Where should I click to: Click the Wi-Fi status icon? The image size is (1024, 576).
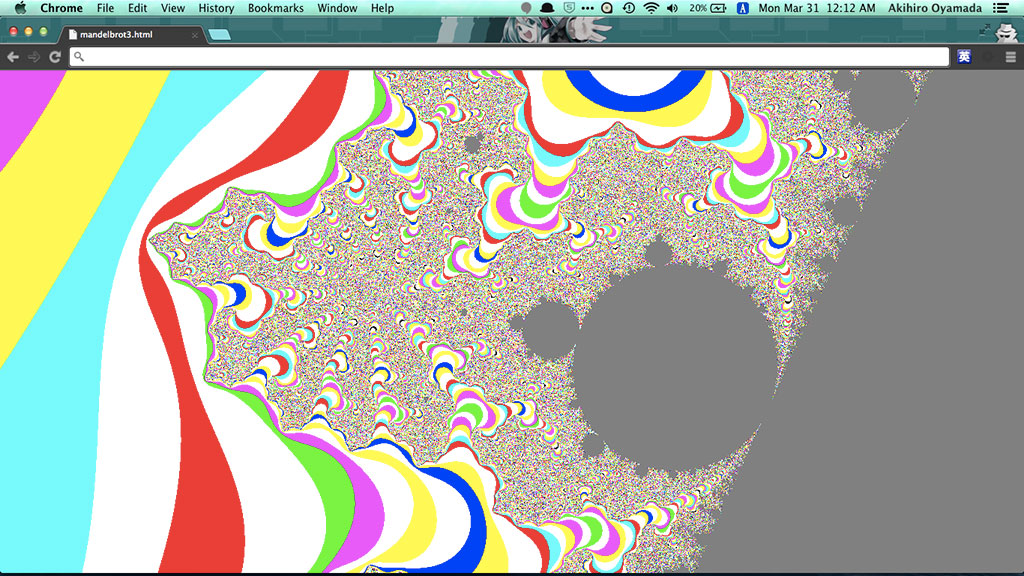(651, 8)
